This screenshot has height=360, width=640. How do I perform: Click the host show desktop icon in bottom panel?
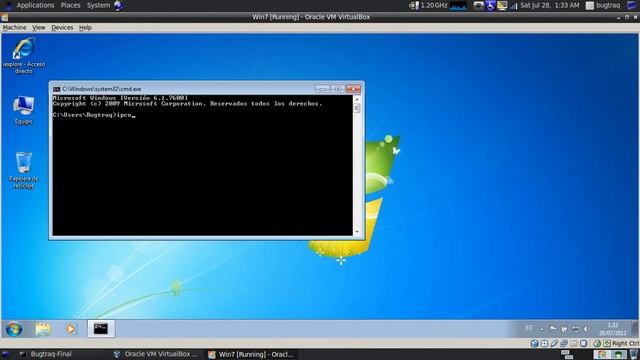click(5, 354)
